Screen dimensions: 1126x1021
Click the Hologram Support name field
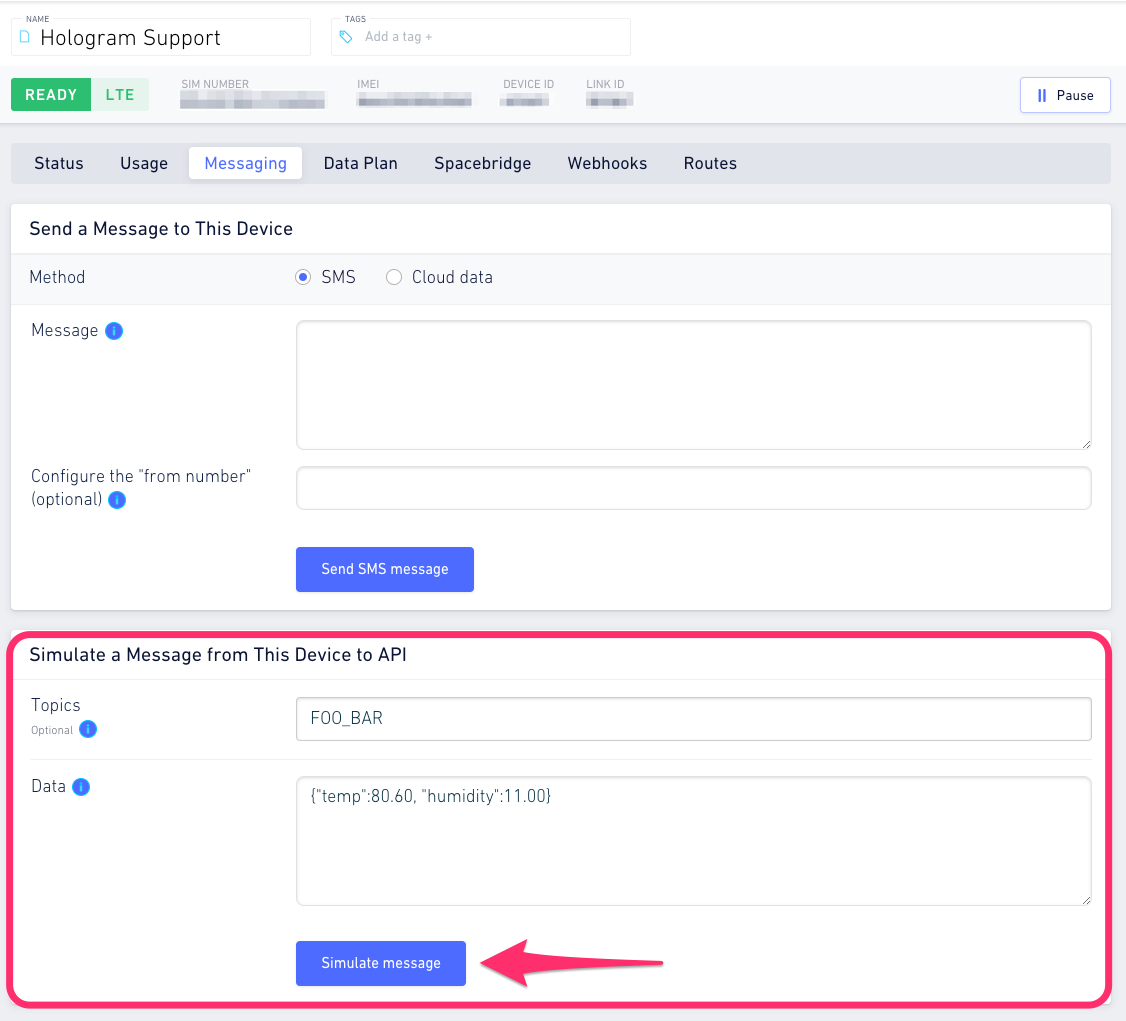pyautogui.click(x=161, y=37)
